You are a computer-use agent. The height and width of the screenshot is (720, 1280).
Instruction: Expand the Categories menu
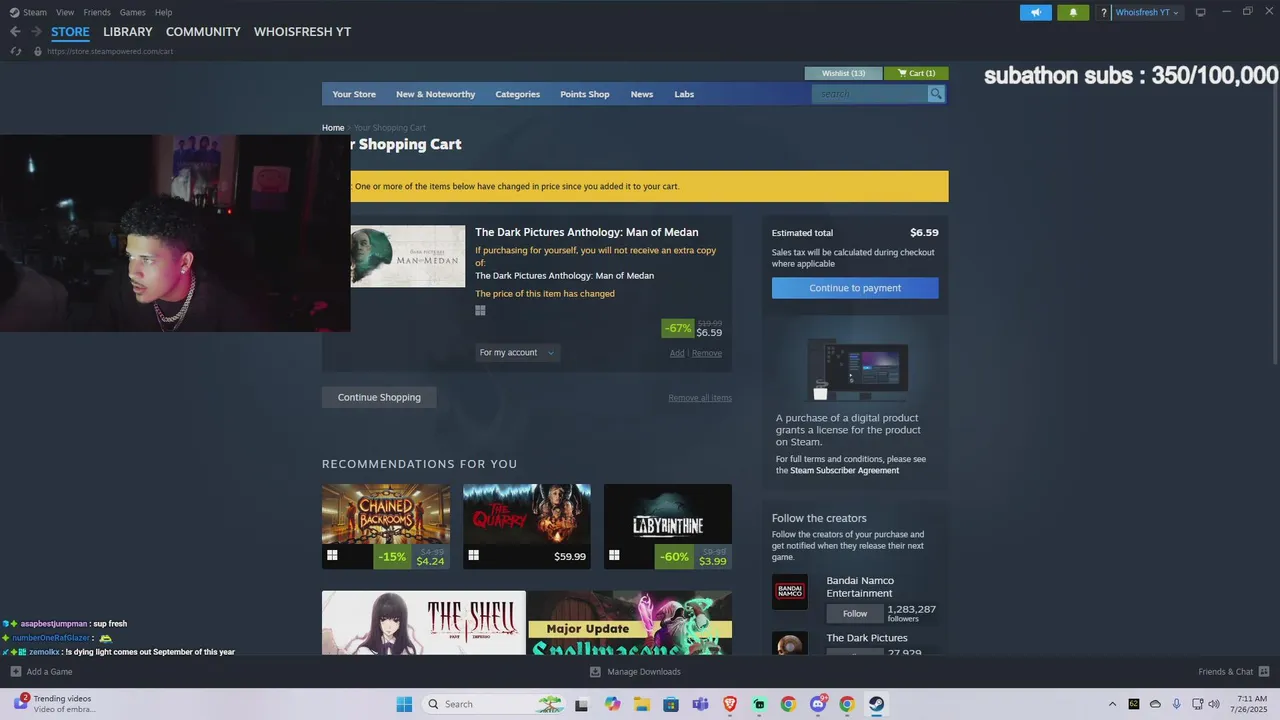517,94
